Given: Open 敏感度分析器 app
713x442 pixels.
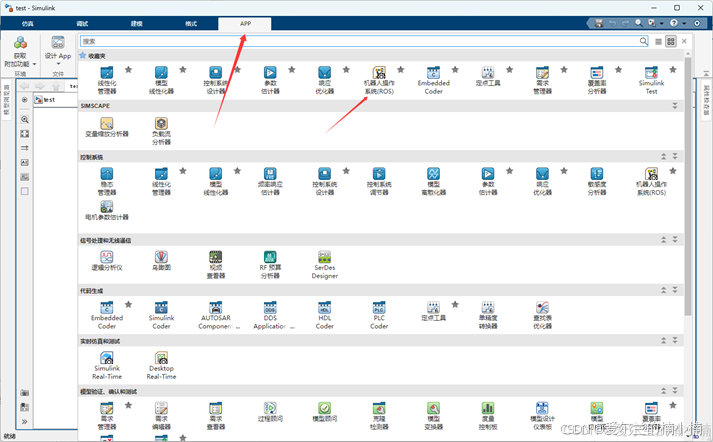Looking at the screenshot, I should (597, 181).
